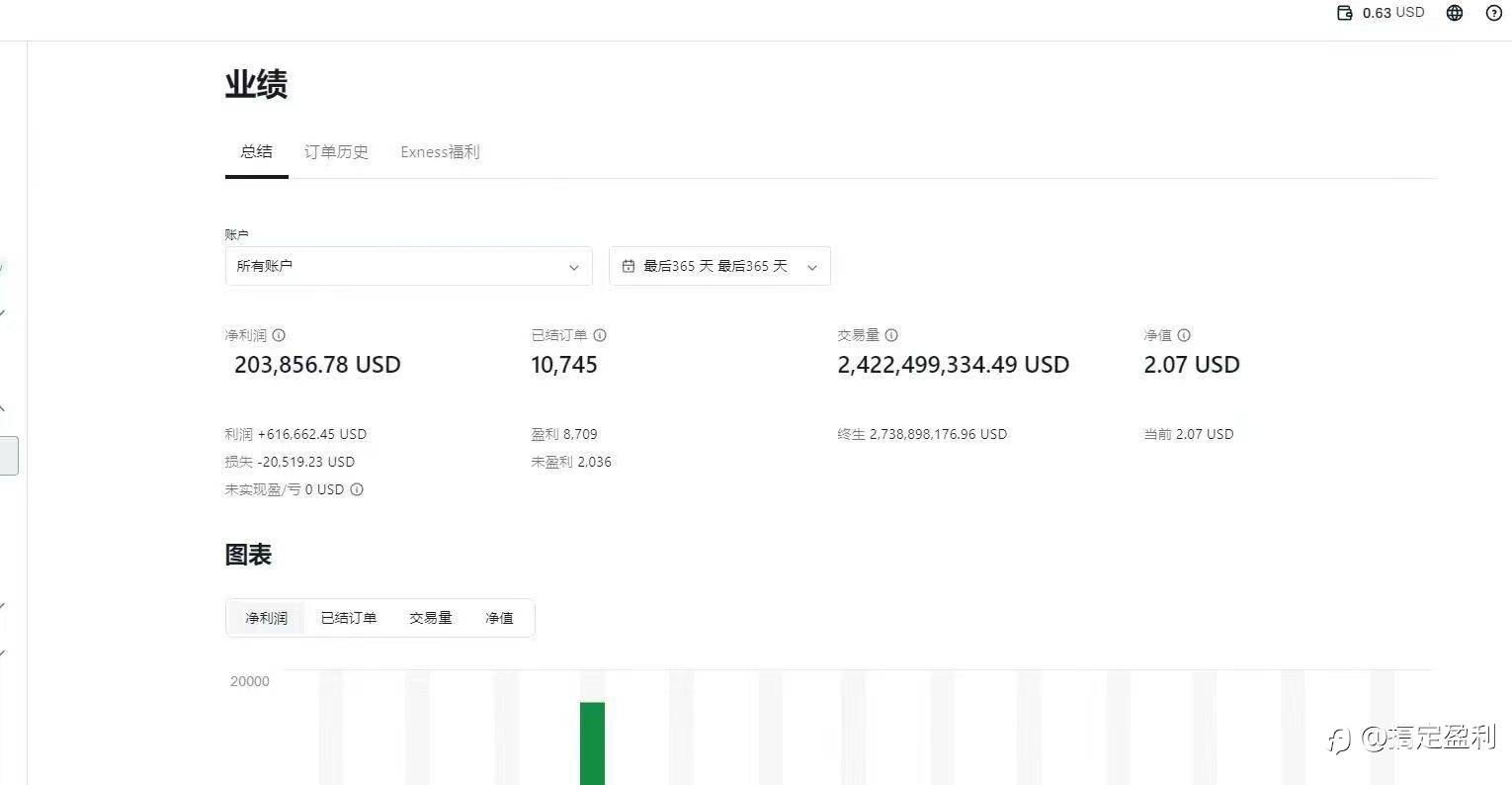This screenshot has width=1512, height=785.
Task: Show info tooltip next to 已结订单
Action: (x=600, y=335)
